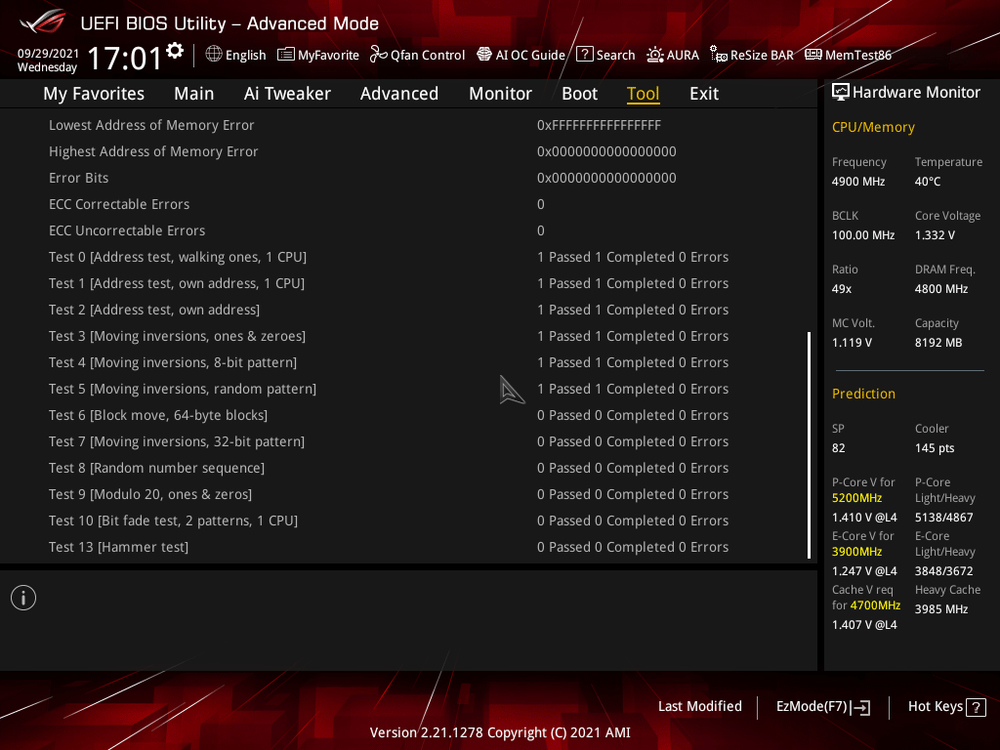1000x750 pixels.
Task: Select Test 6 Block move row
Action: (406, 415)
